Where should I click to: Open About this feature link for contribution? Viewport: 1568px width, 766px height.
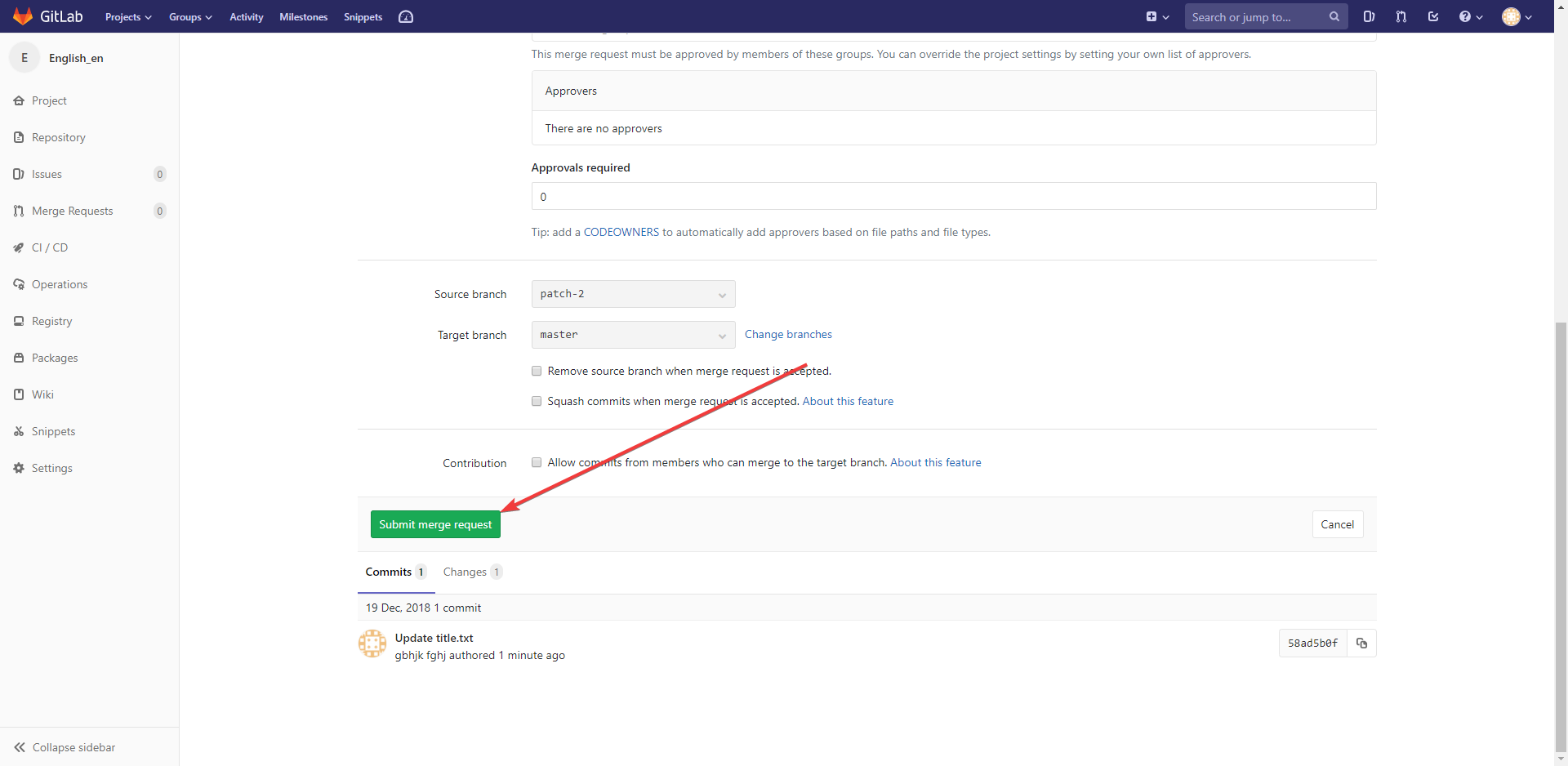tap(936, 462)
